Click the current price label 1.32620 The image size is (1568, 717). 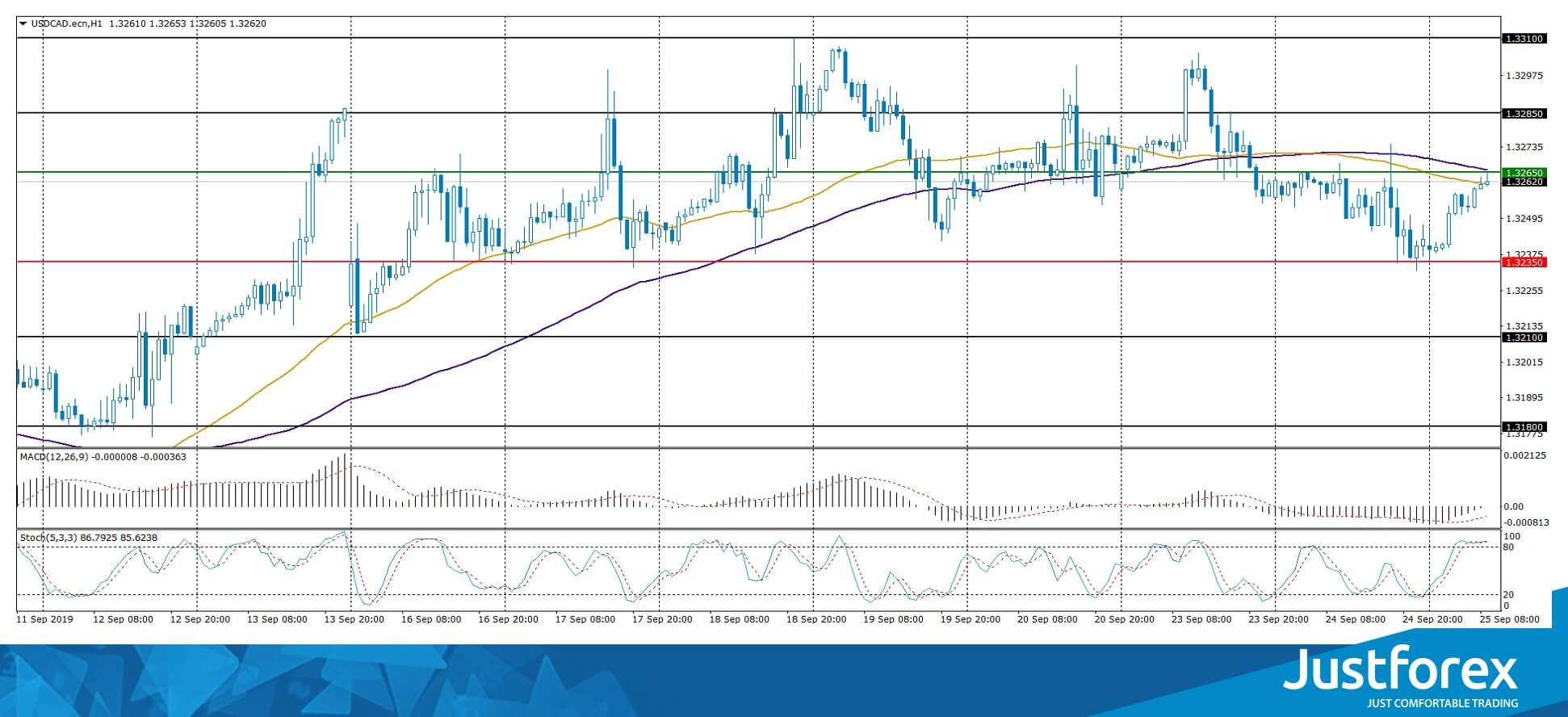pyautogui.click(x=1523, y=182)
